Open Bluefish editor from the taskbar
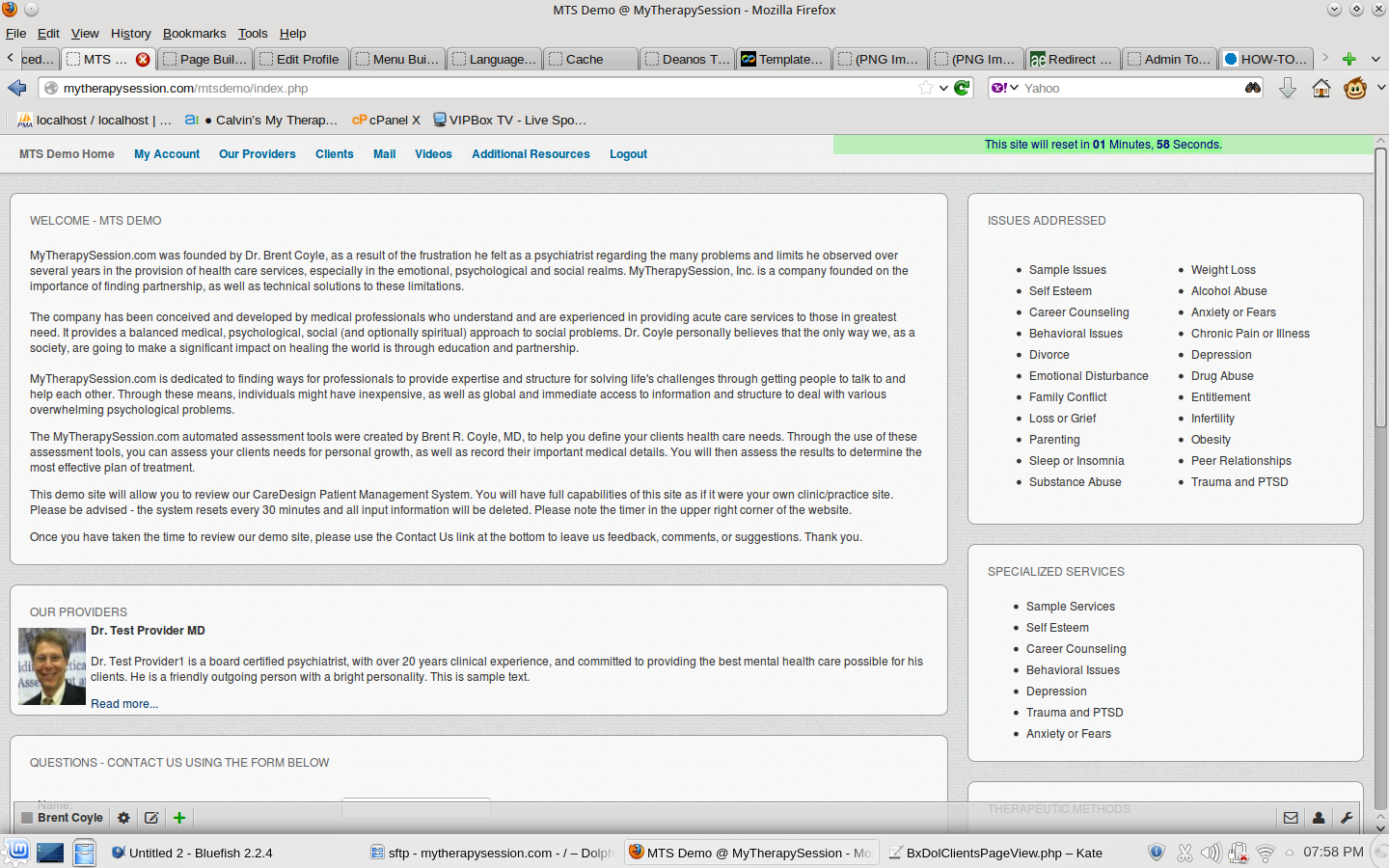This screenshot has width=1389, height=868. tap(193, 853)
